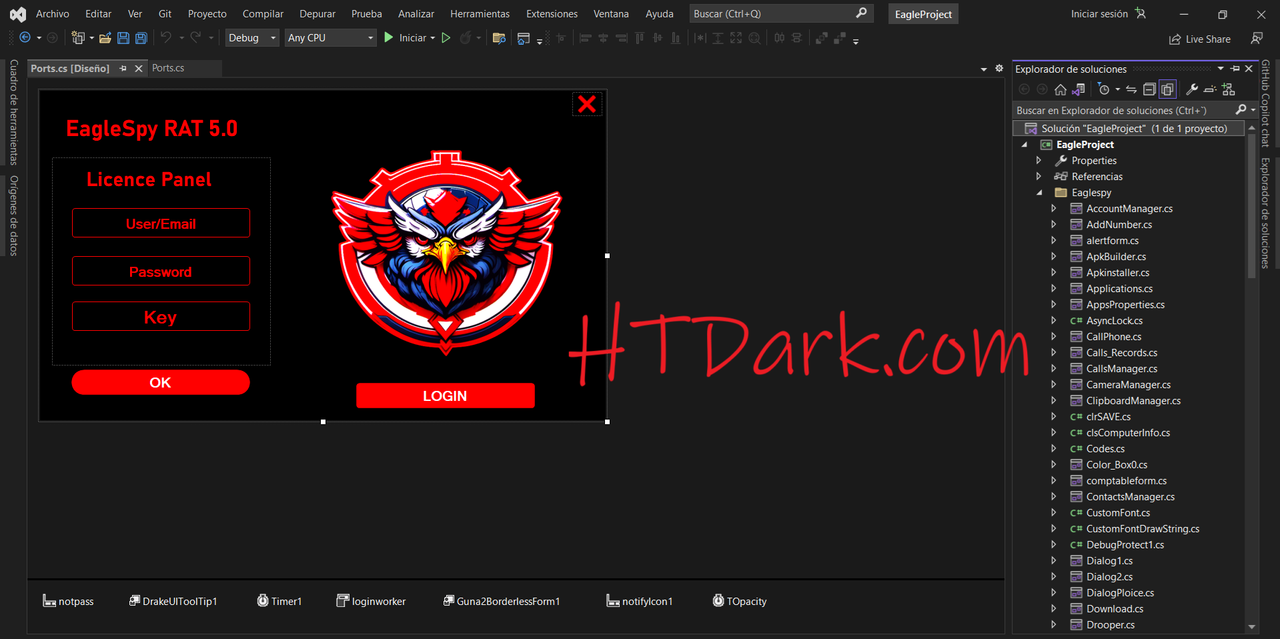Click the View Class Diagram icon

point(1228,89)
